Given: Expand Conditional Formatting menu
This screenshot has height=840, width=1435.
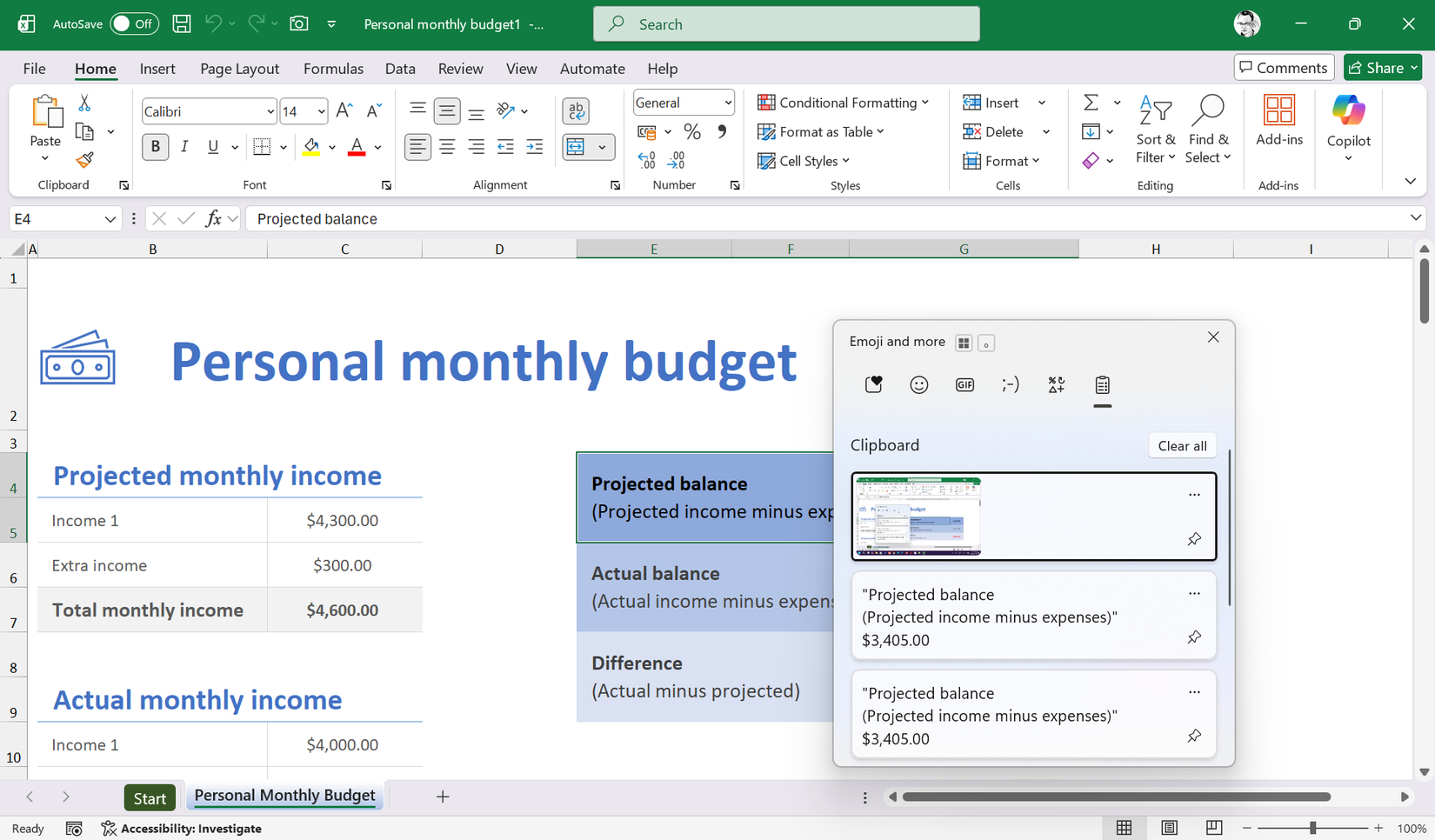Looking at the screenshot, I should (843, 103).
